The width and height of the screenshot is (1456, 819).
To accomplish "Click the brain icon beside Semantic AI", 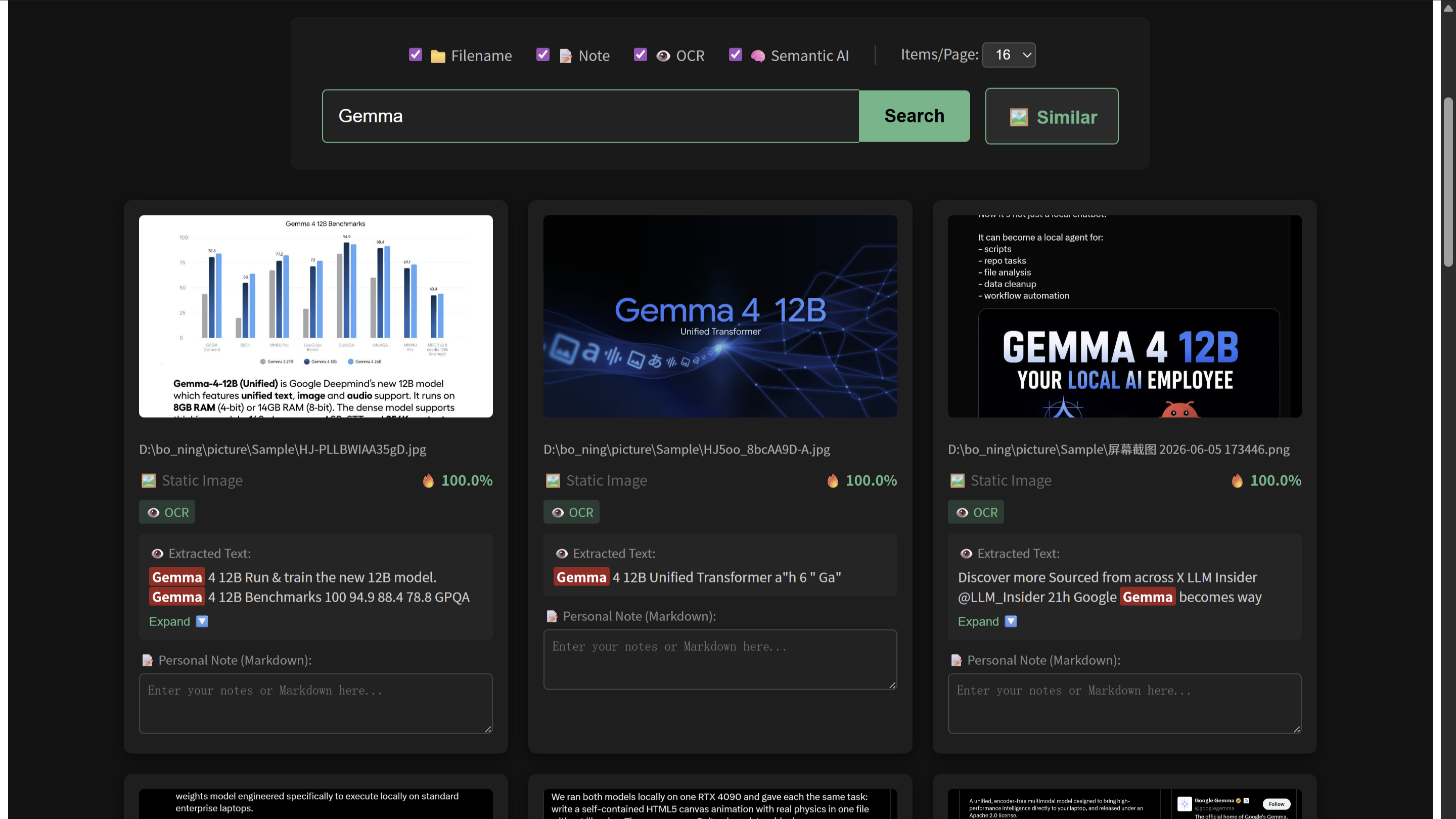I will coord(758,56).
